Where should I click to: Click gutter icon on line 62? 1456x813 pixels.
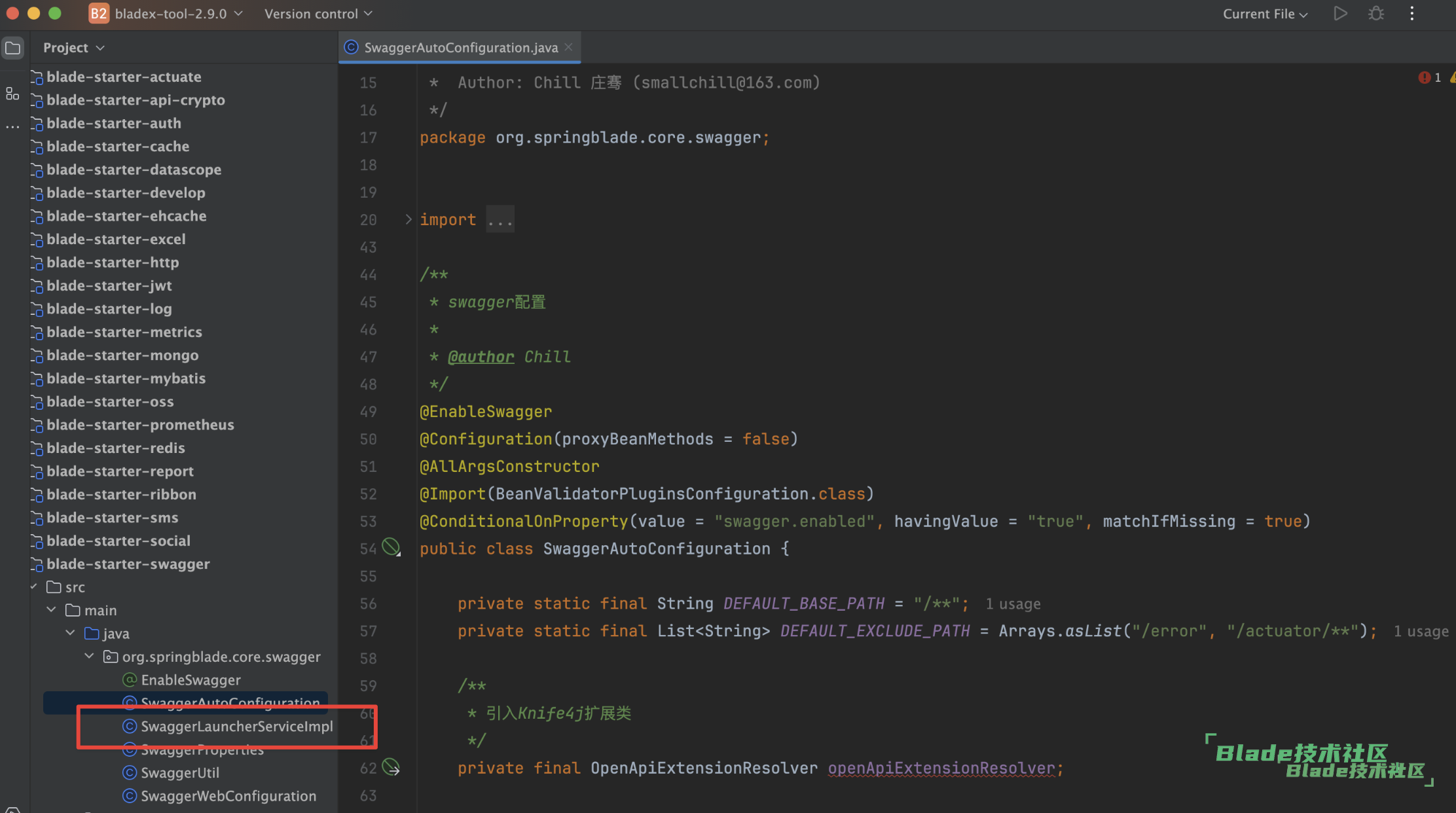click(x=391, y=767)
